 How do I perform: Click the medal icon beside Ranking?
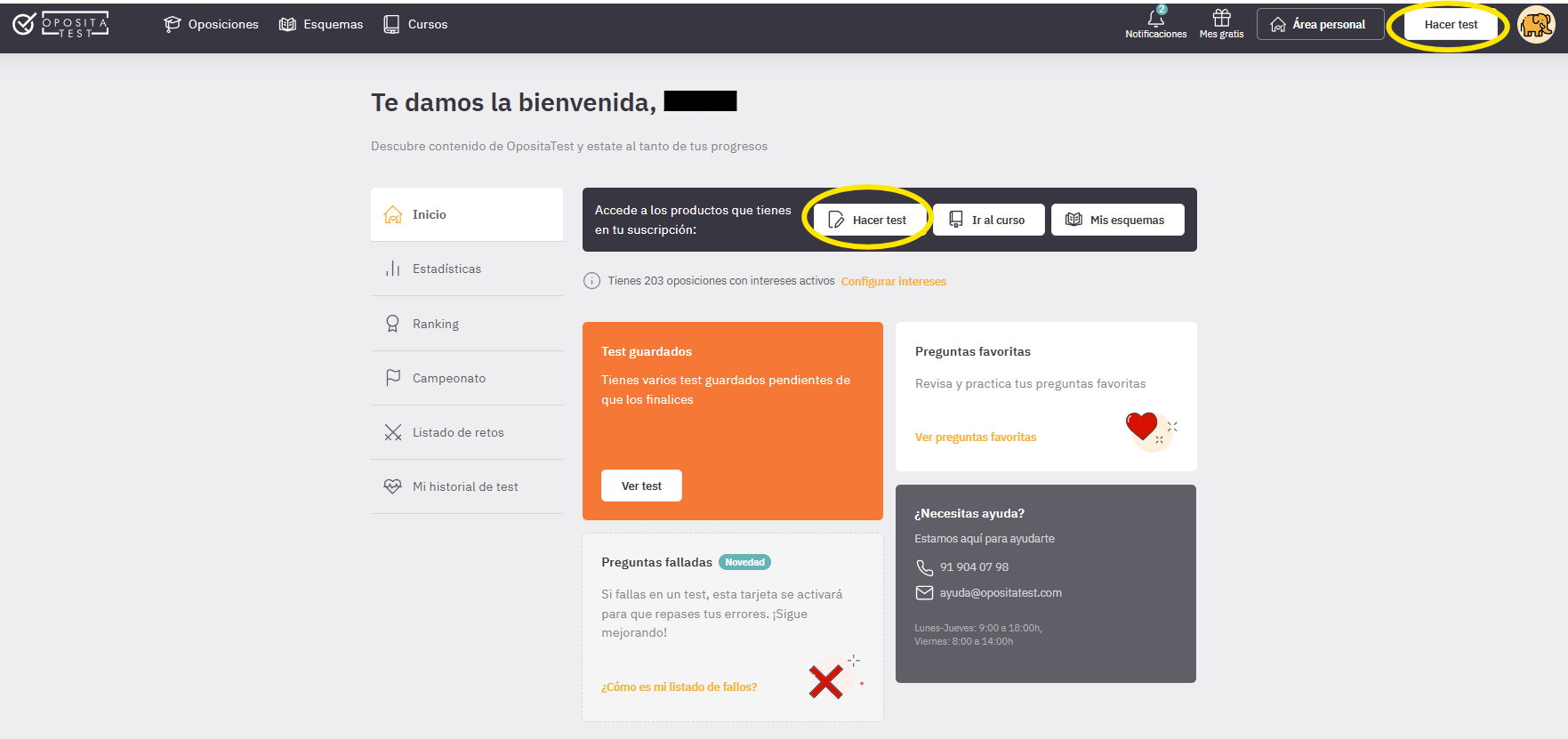[392, 324]
